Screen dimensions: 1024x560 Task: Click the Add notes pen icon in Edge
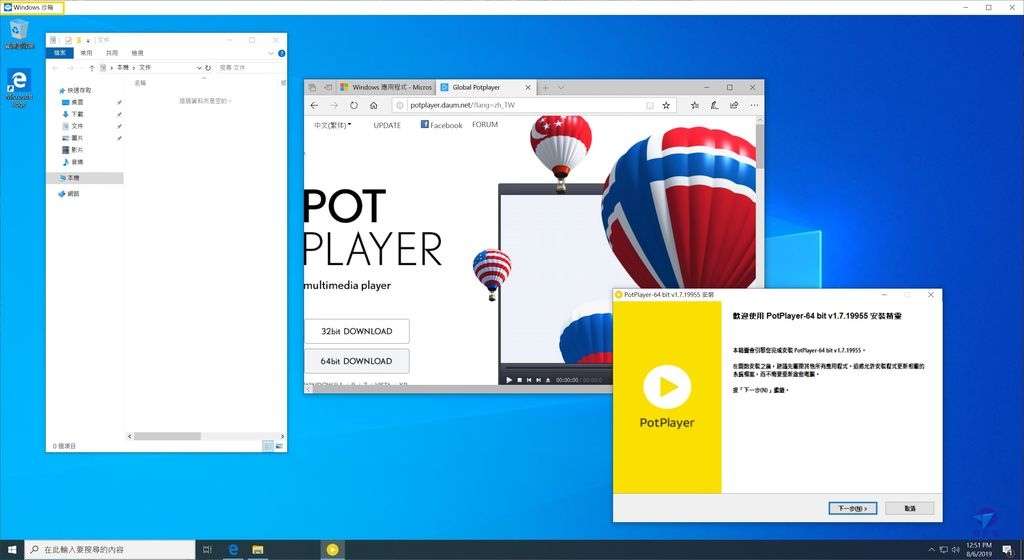click(x=714, y=105)
